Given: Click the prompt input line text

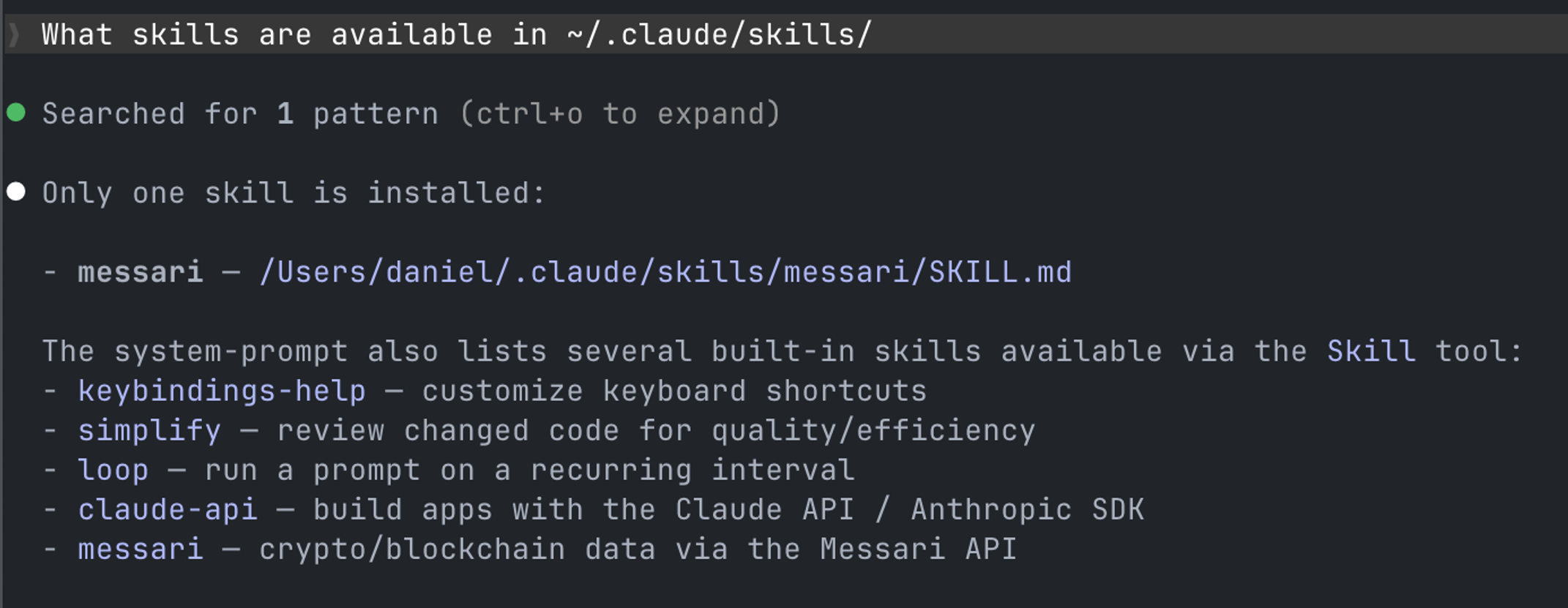Looking at the screenshot, I should coord(457,34).
